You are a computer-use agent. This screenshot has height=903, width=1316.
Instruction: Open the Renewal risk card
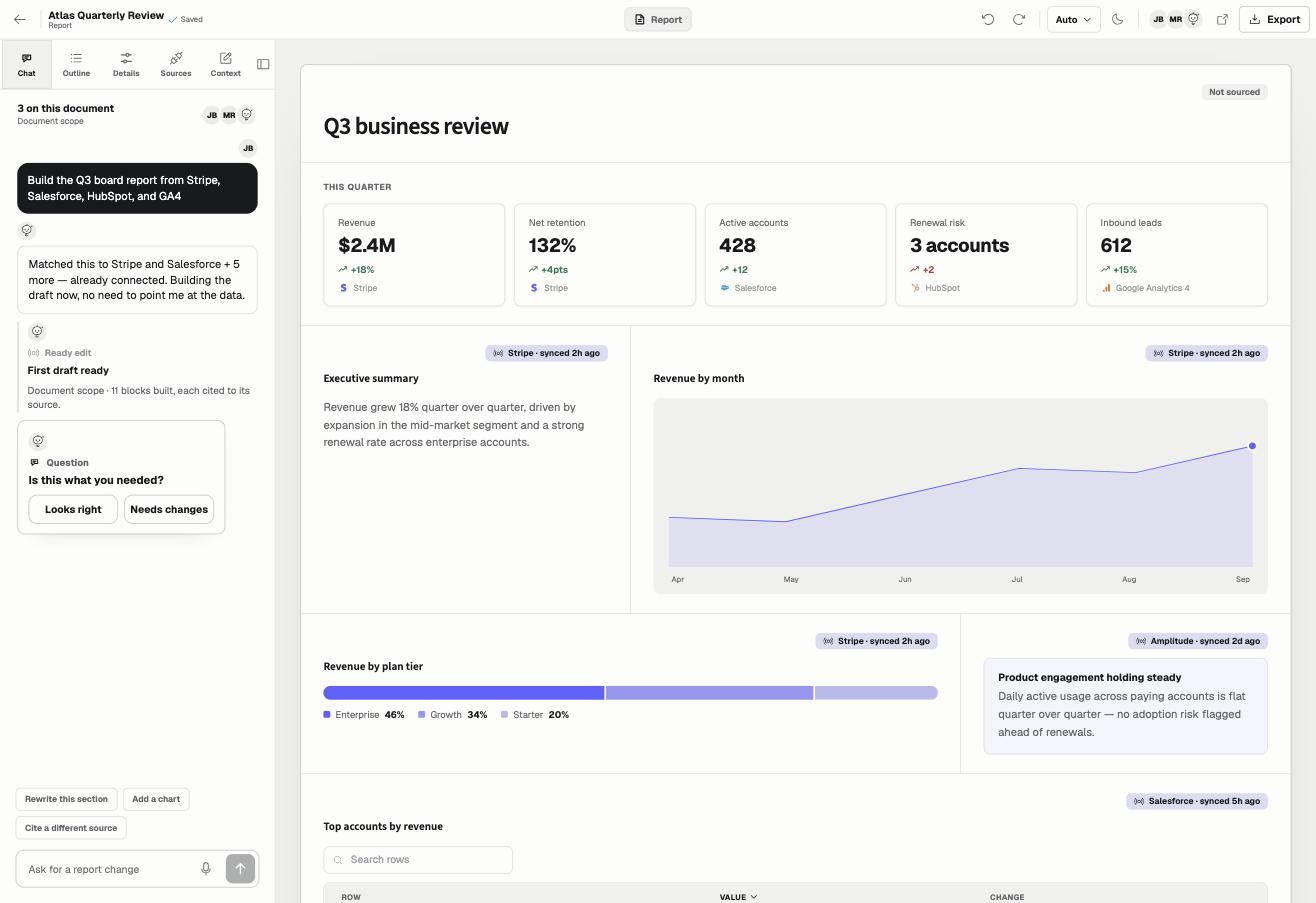click(986, 255)
